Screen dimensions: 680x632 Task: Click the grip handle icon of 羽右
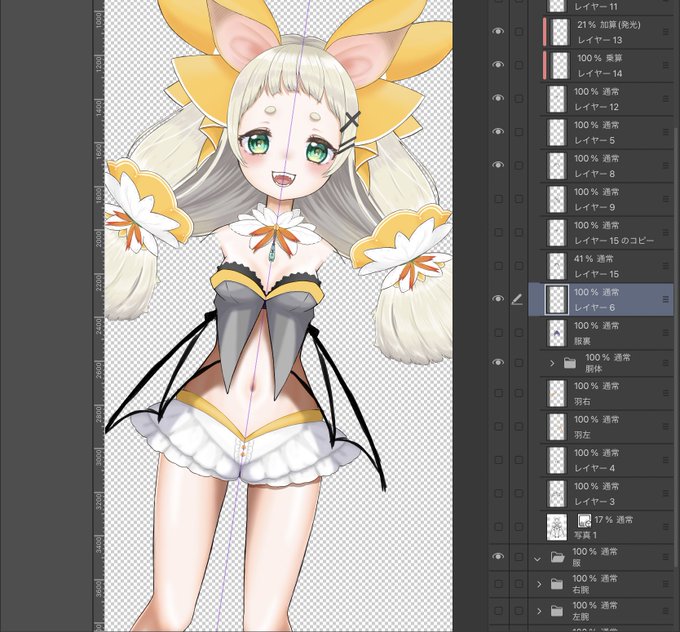[x=666, y=393]
